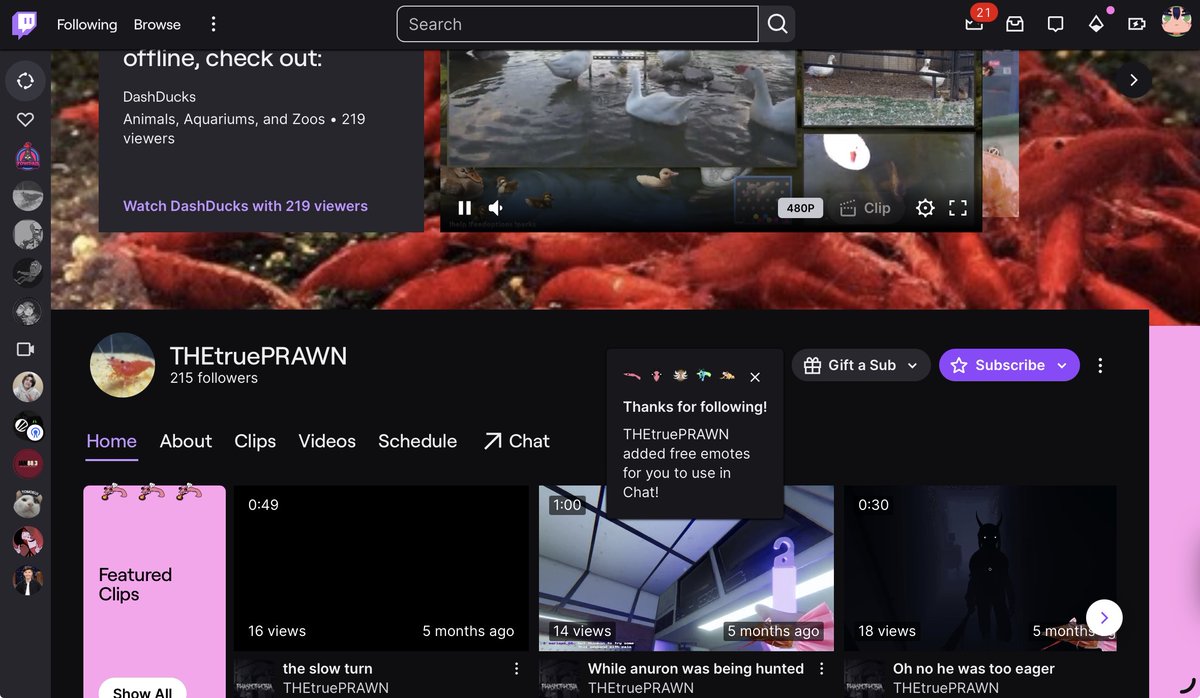This screenshot has height=698, width=1200.
Task: Click Watch DashDucks with 219 viewers link
Action: [245, 206]
